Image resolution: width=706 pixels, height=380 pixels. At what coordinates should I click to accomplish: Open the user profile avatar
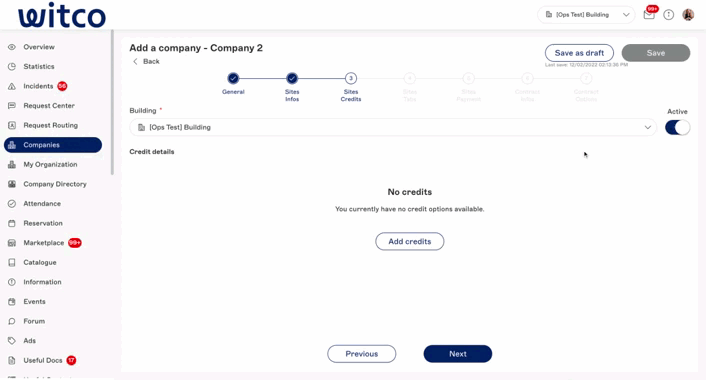click(688, 15)
